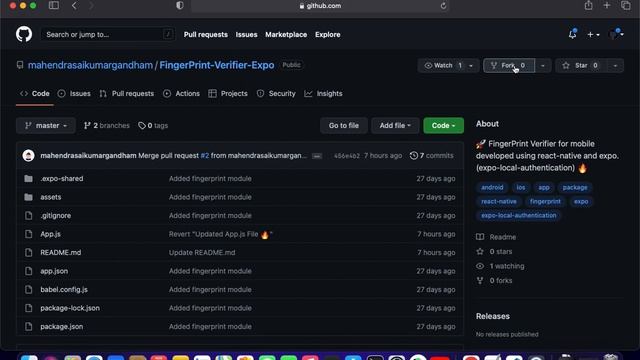Image resolution: width=640 pixels, height=360 pixels.
Task: Open the repository Pull requests tab
Action: 127,93
